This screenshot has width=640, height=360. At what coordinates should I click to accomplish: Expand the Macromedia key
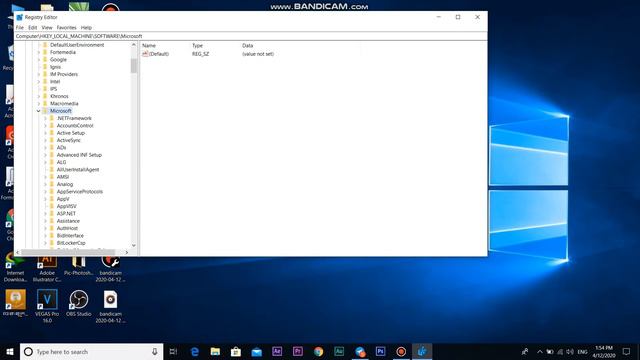point(39,104)
